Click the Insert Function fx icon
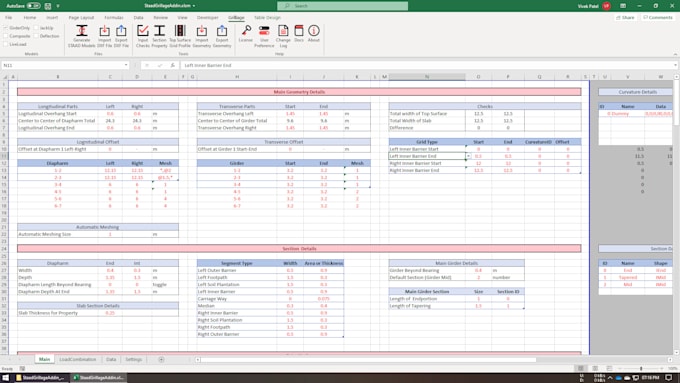 172,65
